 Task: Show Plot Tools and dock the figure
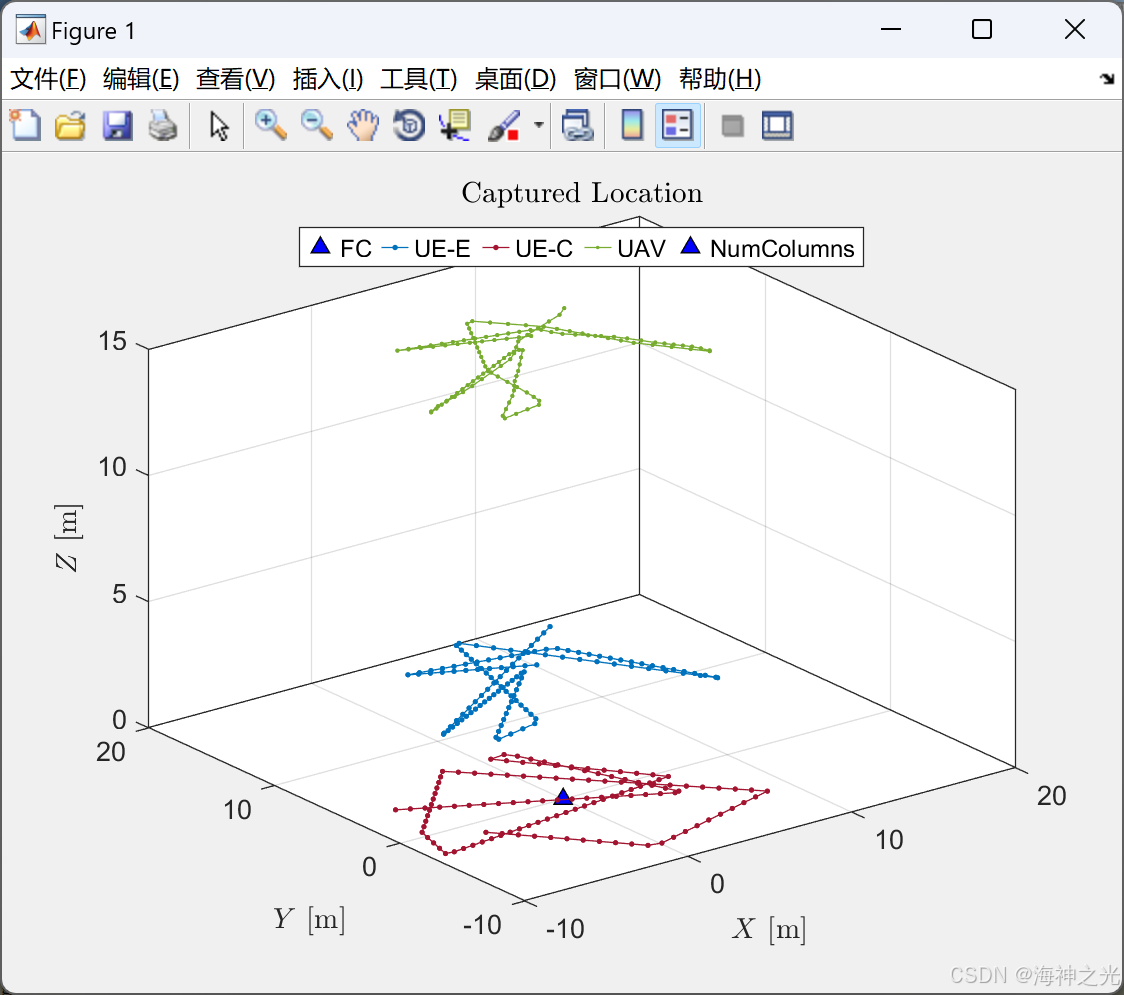(777, 125)
